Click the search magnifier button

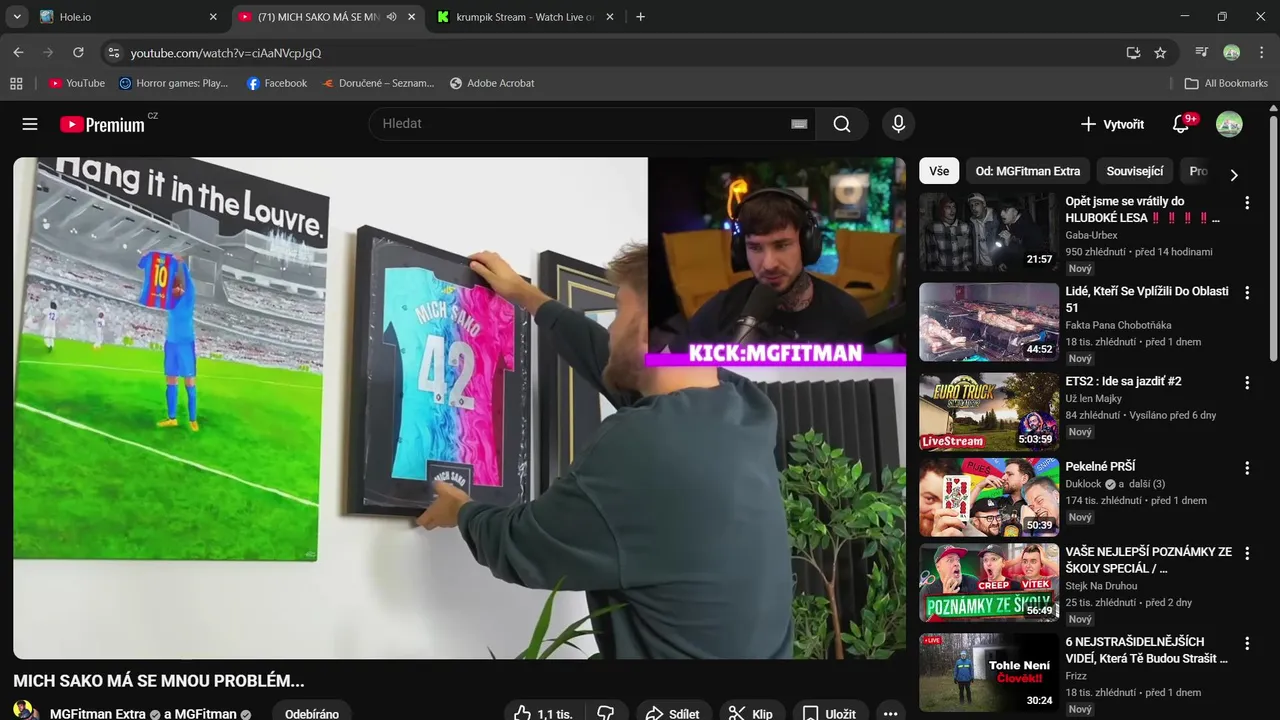tap(842, 124)
